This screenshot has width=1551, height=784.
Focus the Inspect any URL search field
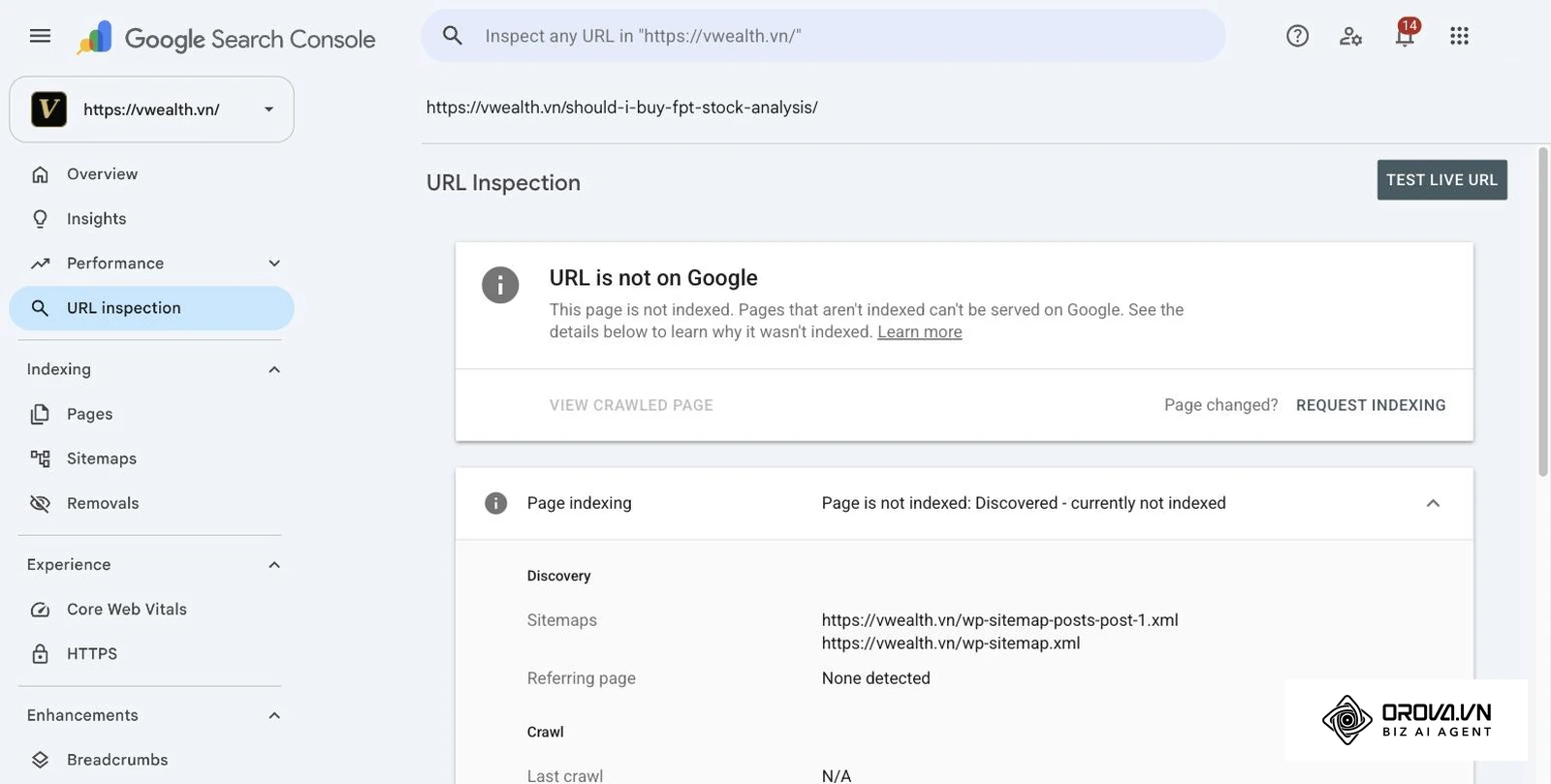823,36
